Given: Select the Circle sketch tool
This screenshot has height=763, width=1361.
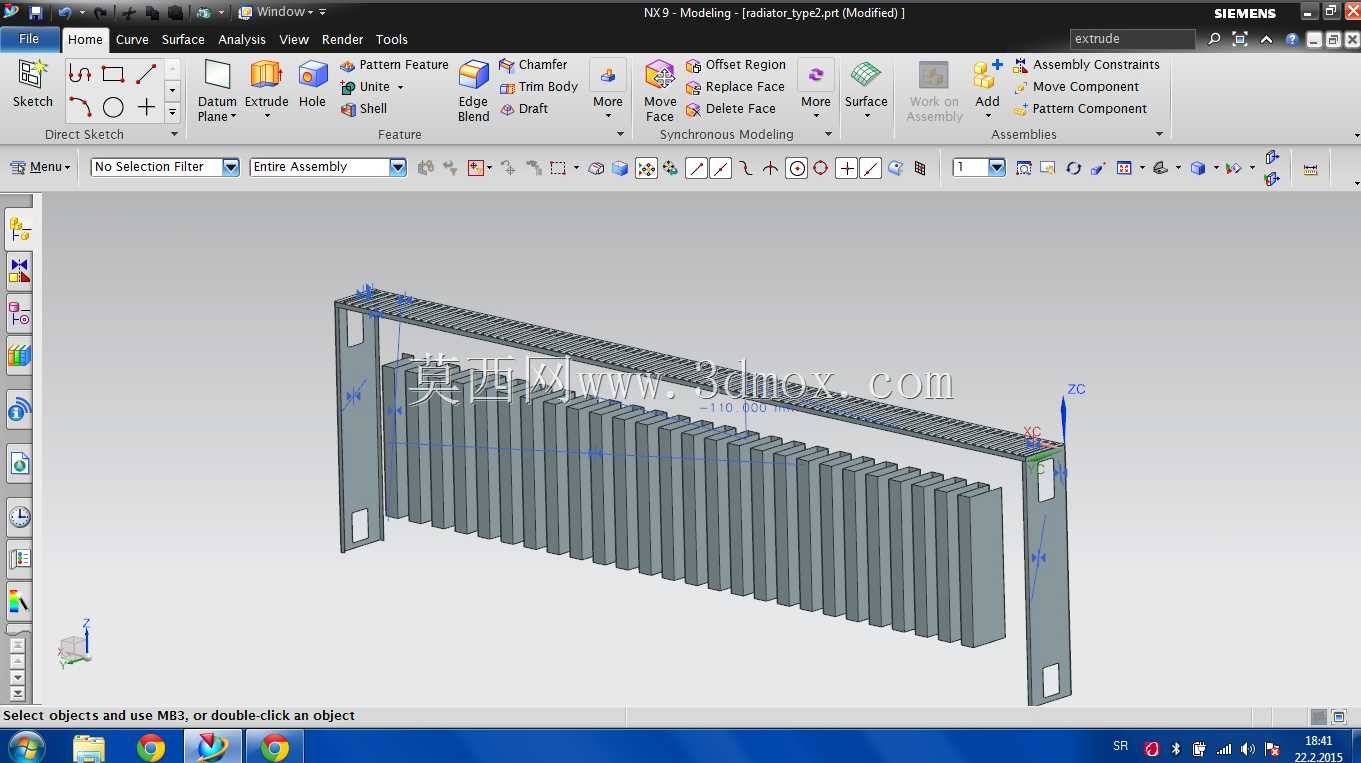Looking at the screenshot, I should coord(113,107).
